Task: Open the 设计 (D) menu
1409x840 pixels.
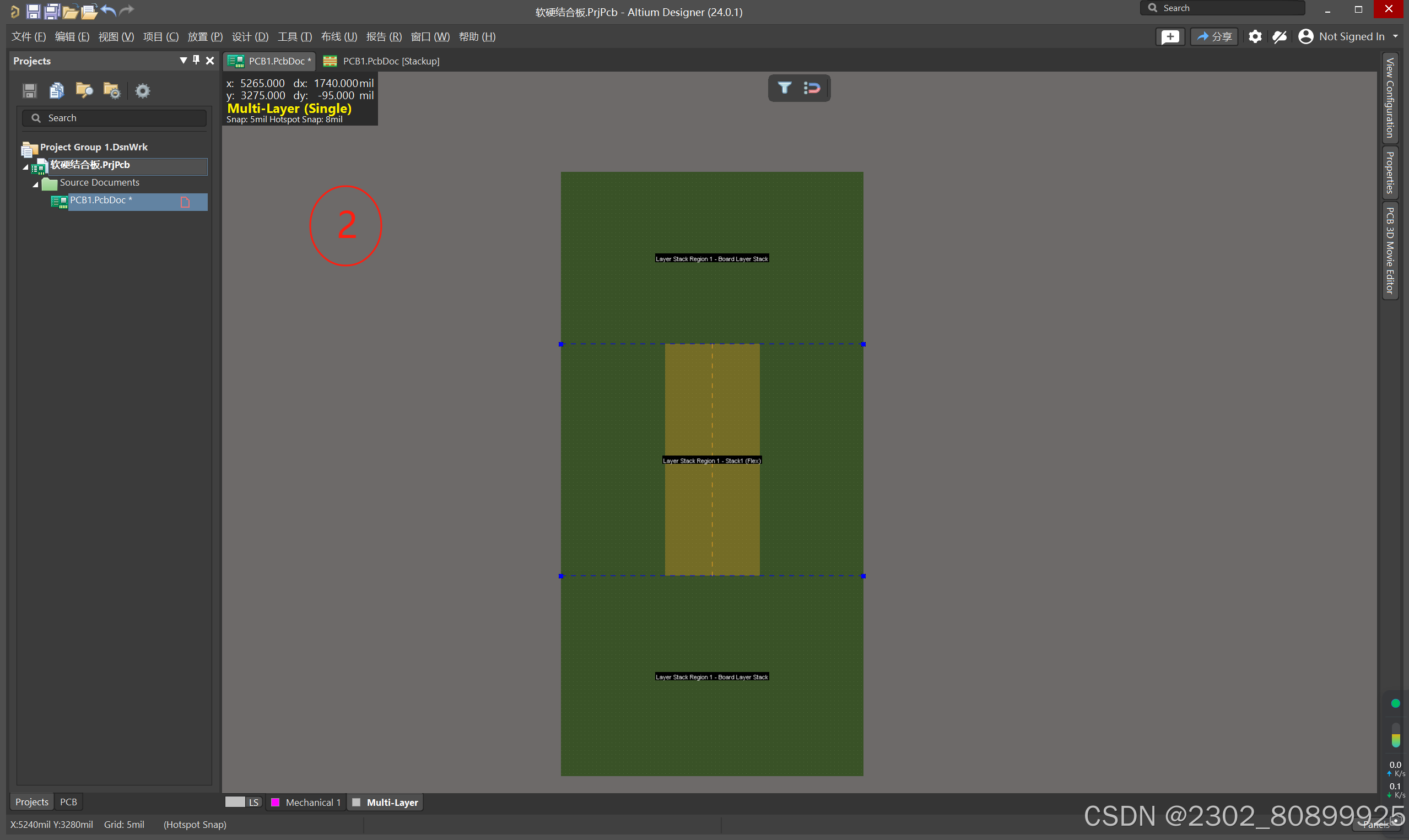Action: click(x=250, y=37)
